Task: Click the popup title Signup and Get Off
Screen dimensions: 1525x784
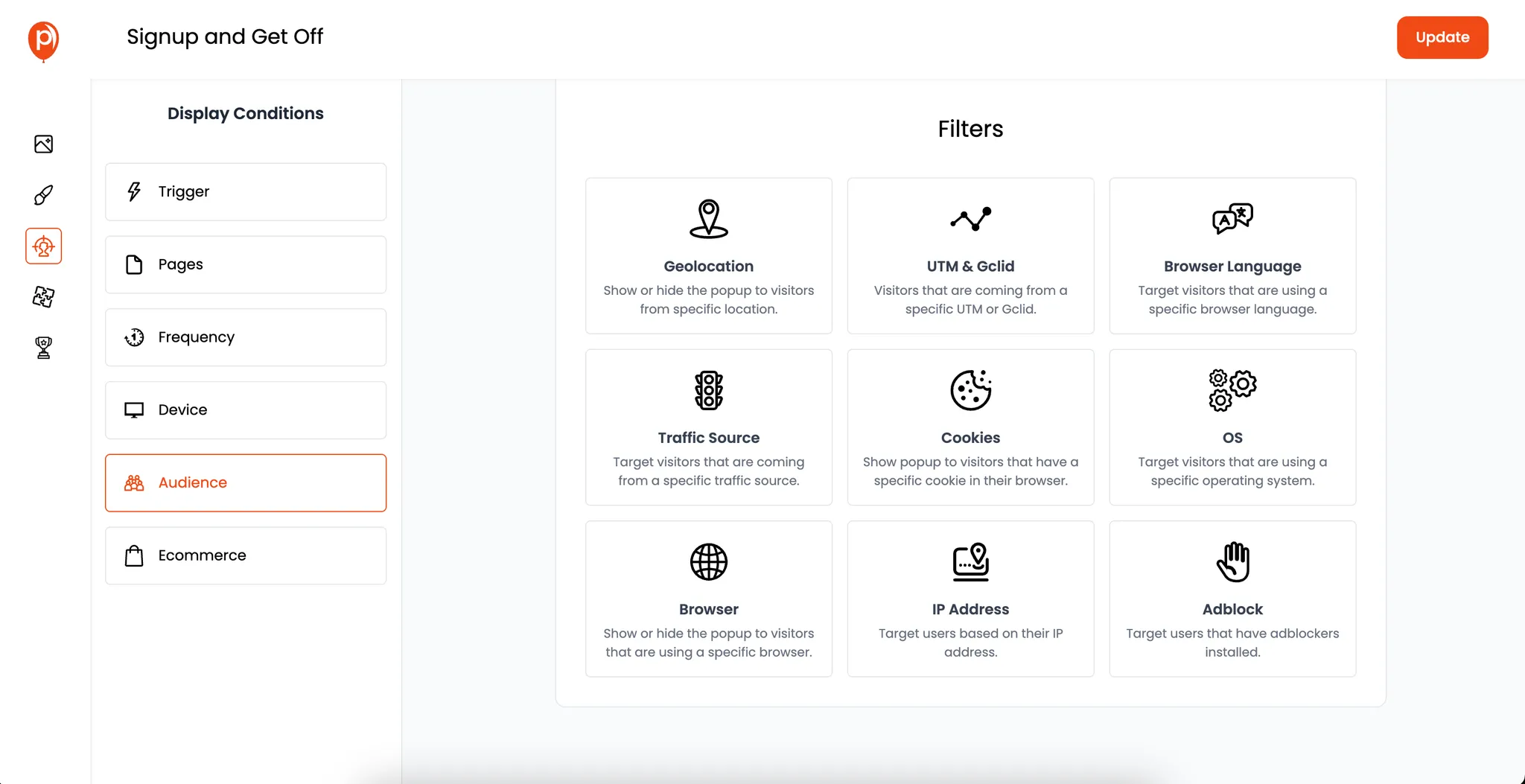Action: (x=225, y=36)
